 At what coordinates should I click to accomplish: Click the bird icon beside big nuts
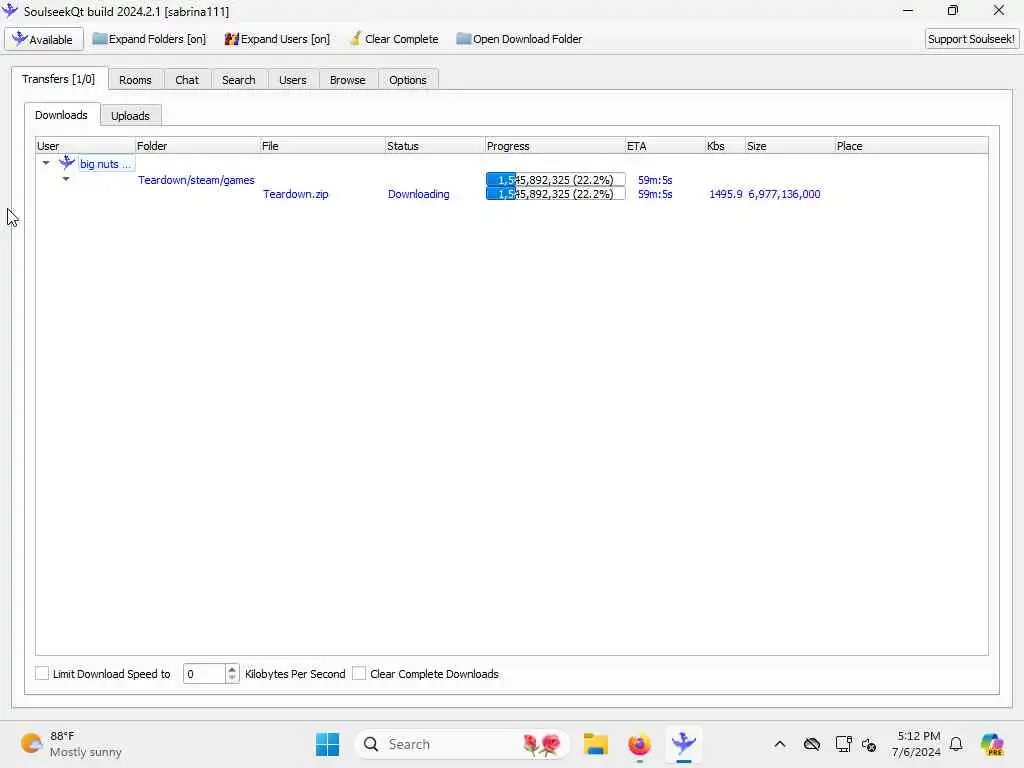[67, 163]
